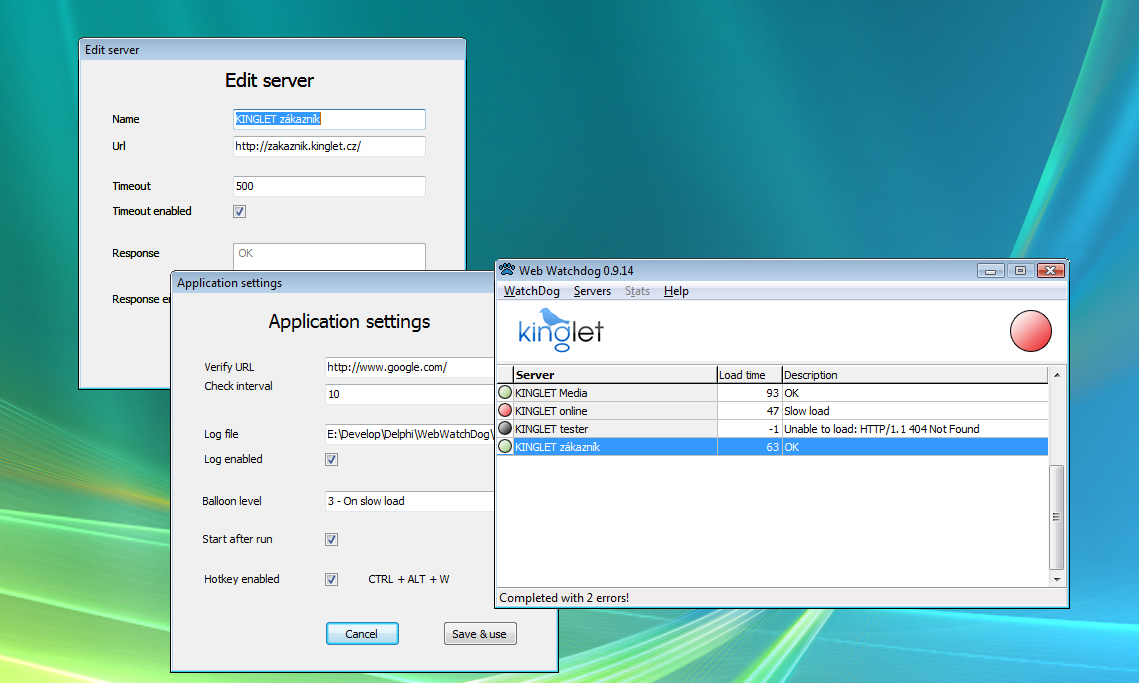Click green status icon of KINGLET Media row
This screenshot has width=1139, height=683.
click(x=506, y=392)
